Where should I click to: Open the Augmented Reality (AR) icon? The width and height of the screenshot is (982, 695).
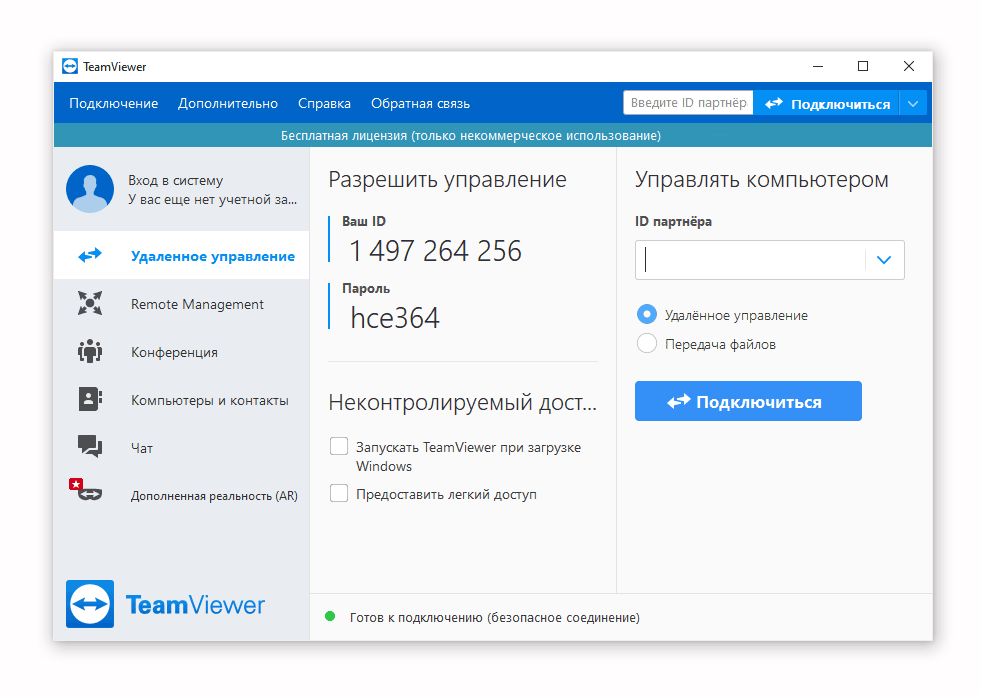point(87,493)
